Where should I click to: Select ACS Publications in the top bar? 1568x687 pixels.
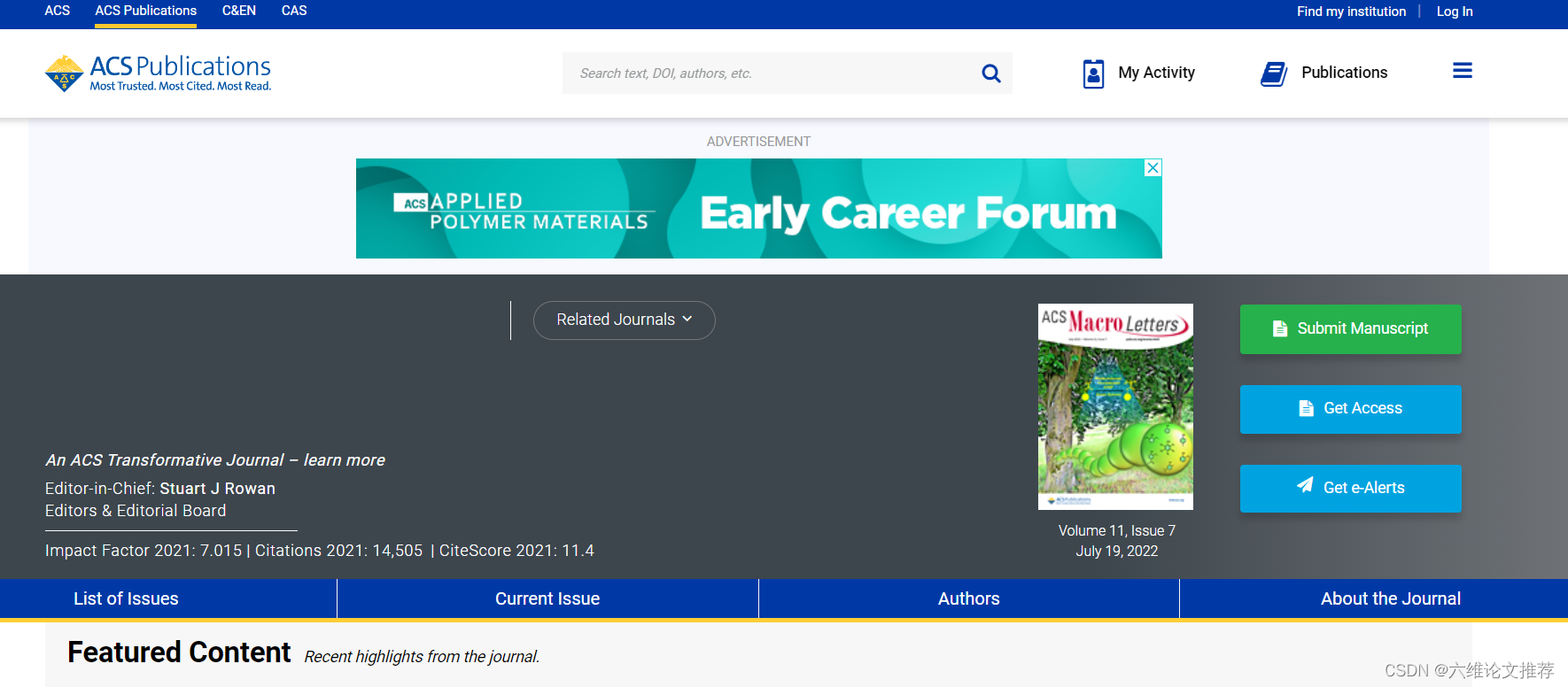(146, 11)
